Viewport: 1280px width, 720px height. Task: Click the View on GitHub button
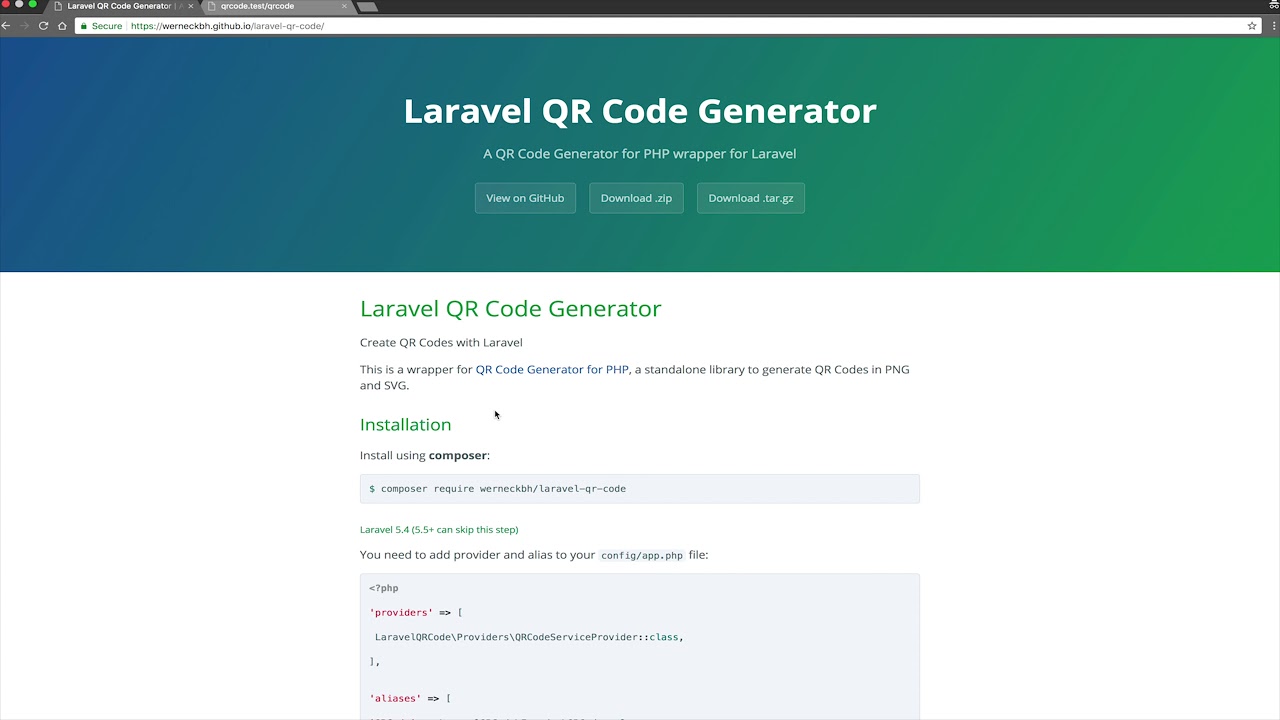point(525,198)
